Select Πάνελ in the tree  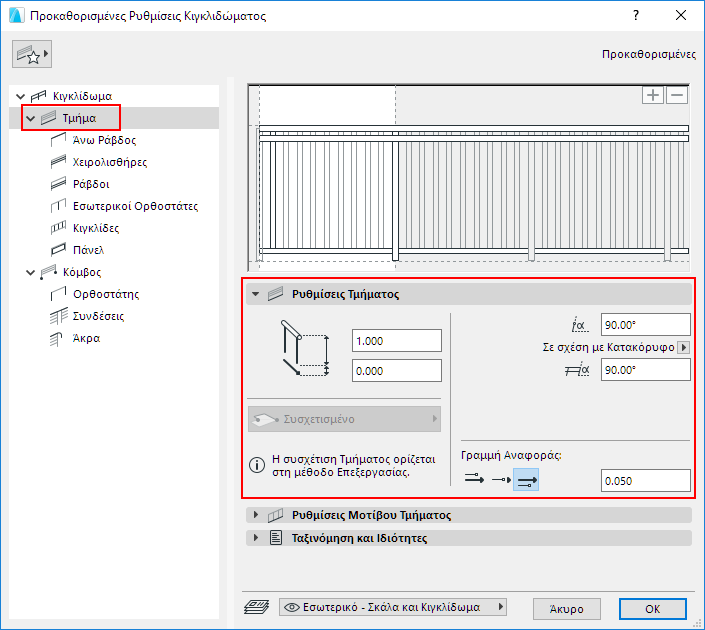tap(89, 250)
